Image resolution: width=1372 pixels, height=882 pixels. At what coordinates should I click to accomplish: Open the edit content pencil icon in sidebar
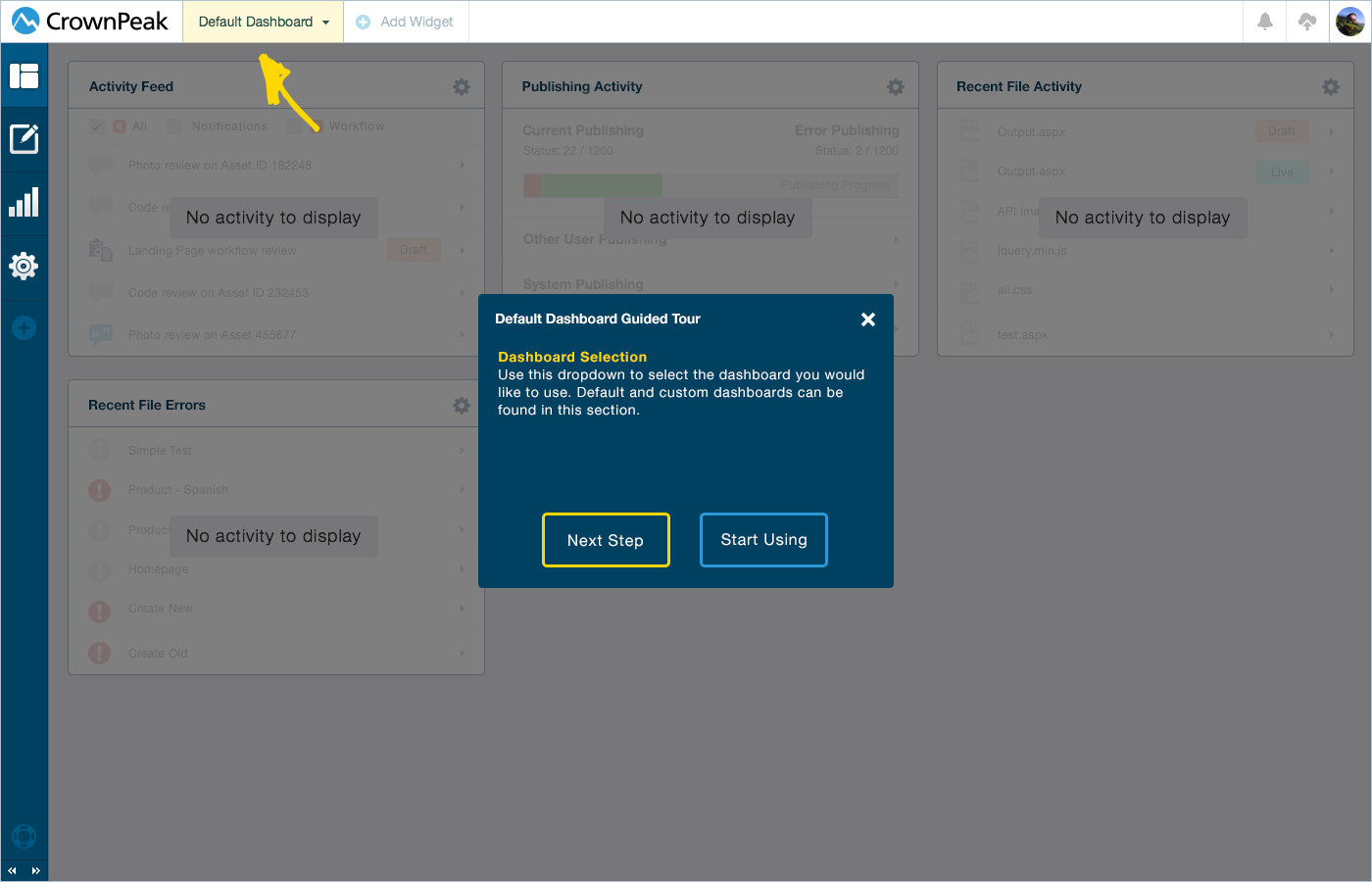coord(24,139)
